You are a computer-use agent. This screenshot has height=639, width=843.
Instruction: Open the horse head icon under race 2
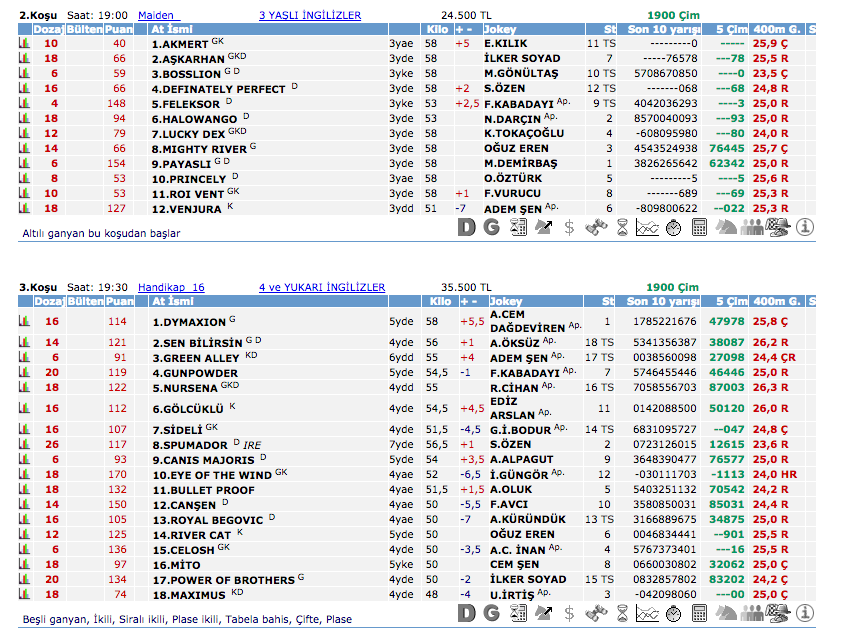tap(726, 227)
